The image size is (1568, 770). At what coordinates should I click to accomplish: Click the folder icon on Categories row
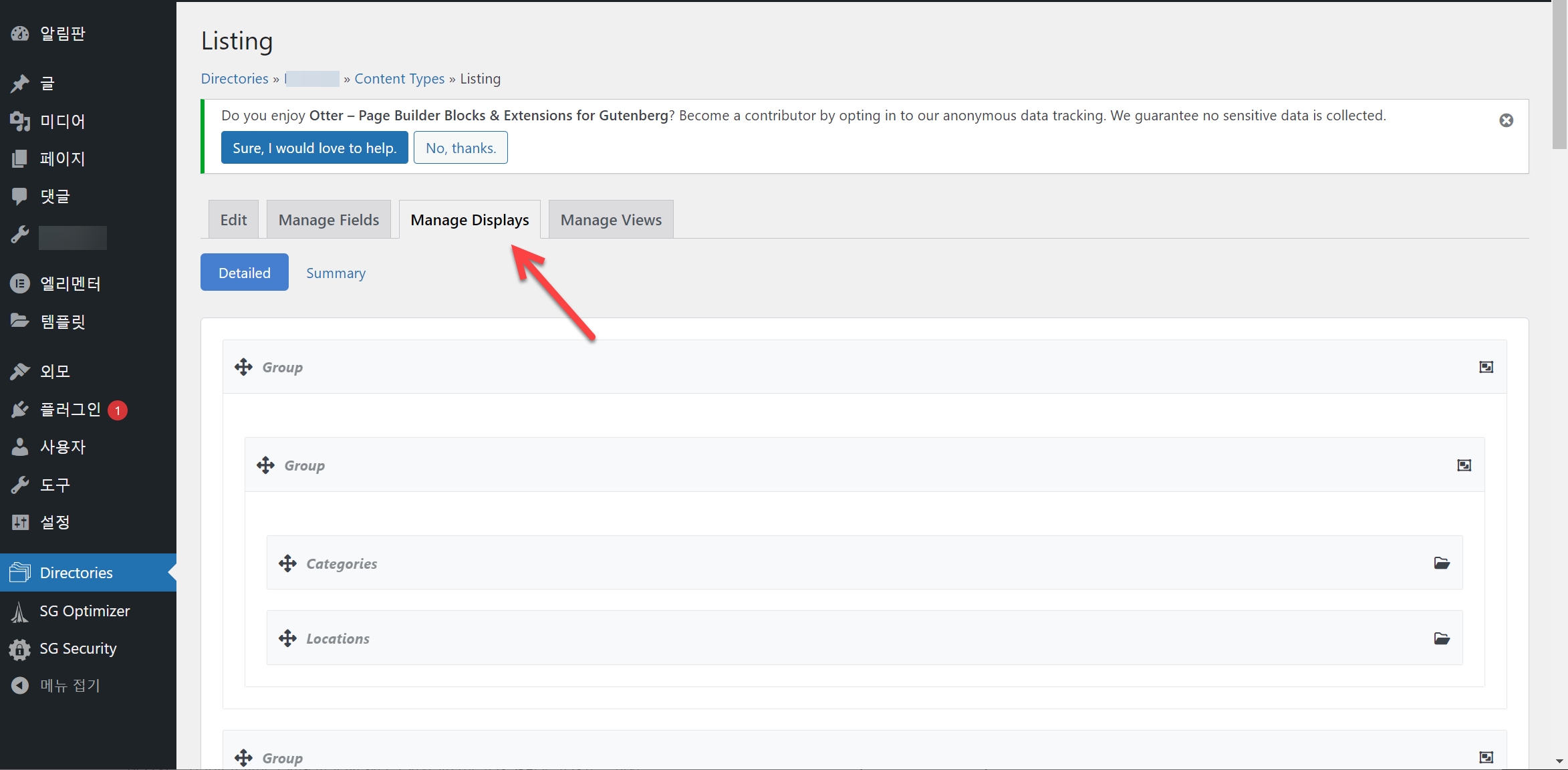[x=1442, y=563]
